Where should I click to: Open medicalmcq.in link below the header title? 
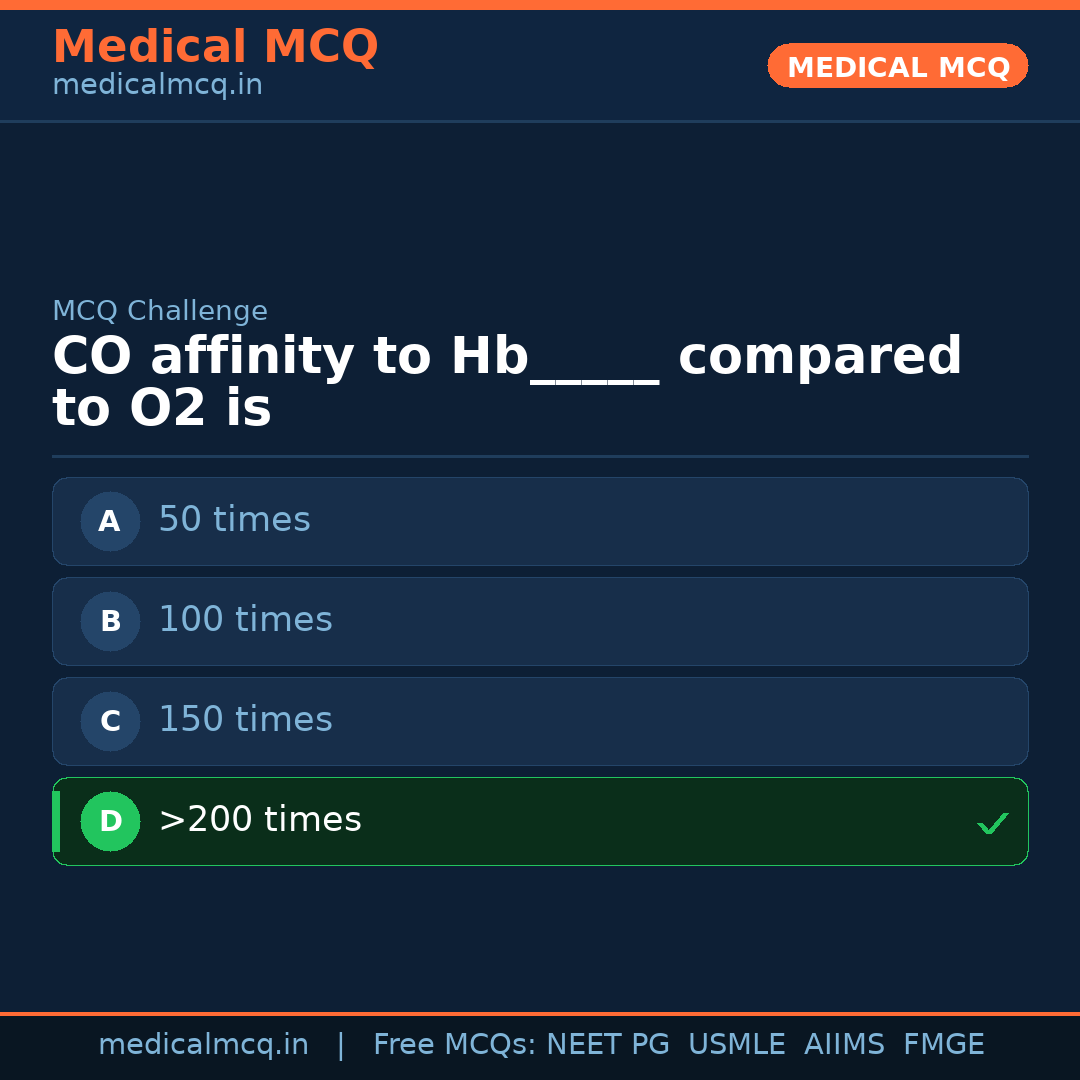[157, 86]
